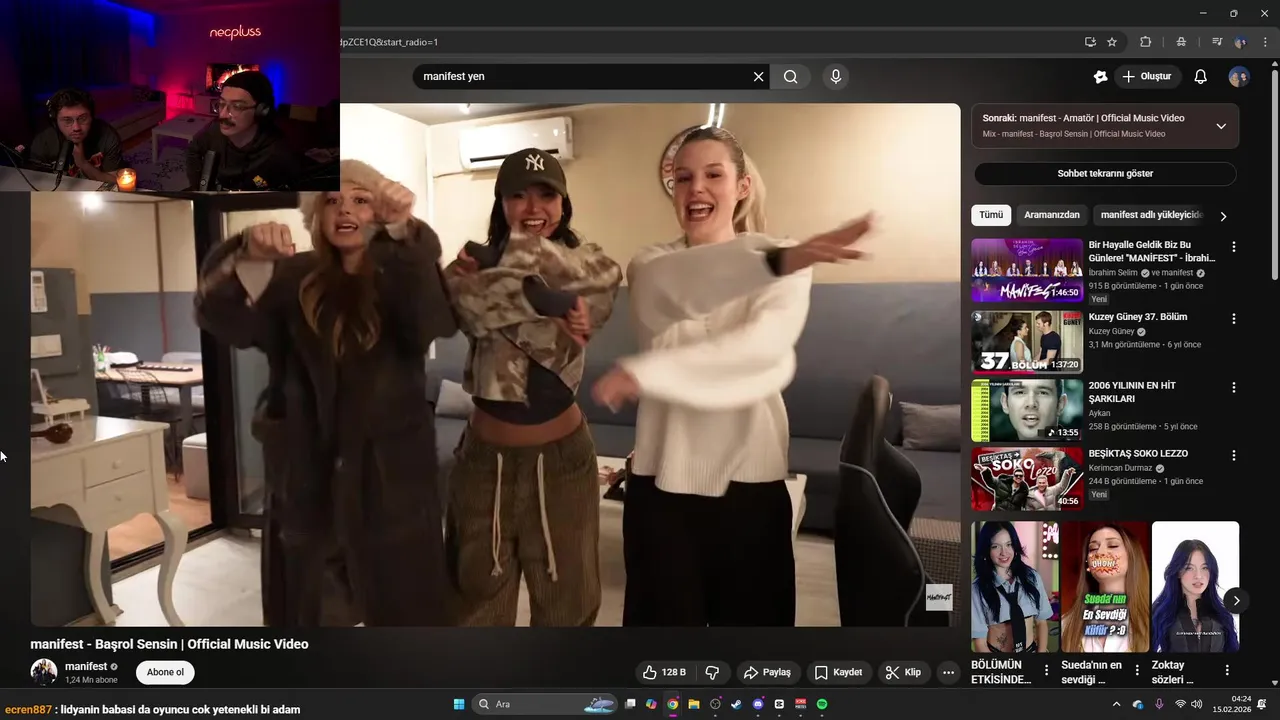
Task: Click the 1,24 Mn abone text
Action: pos(91,680)
